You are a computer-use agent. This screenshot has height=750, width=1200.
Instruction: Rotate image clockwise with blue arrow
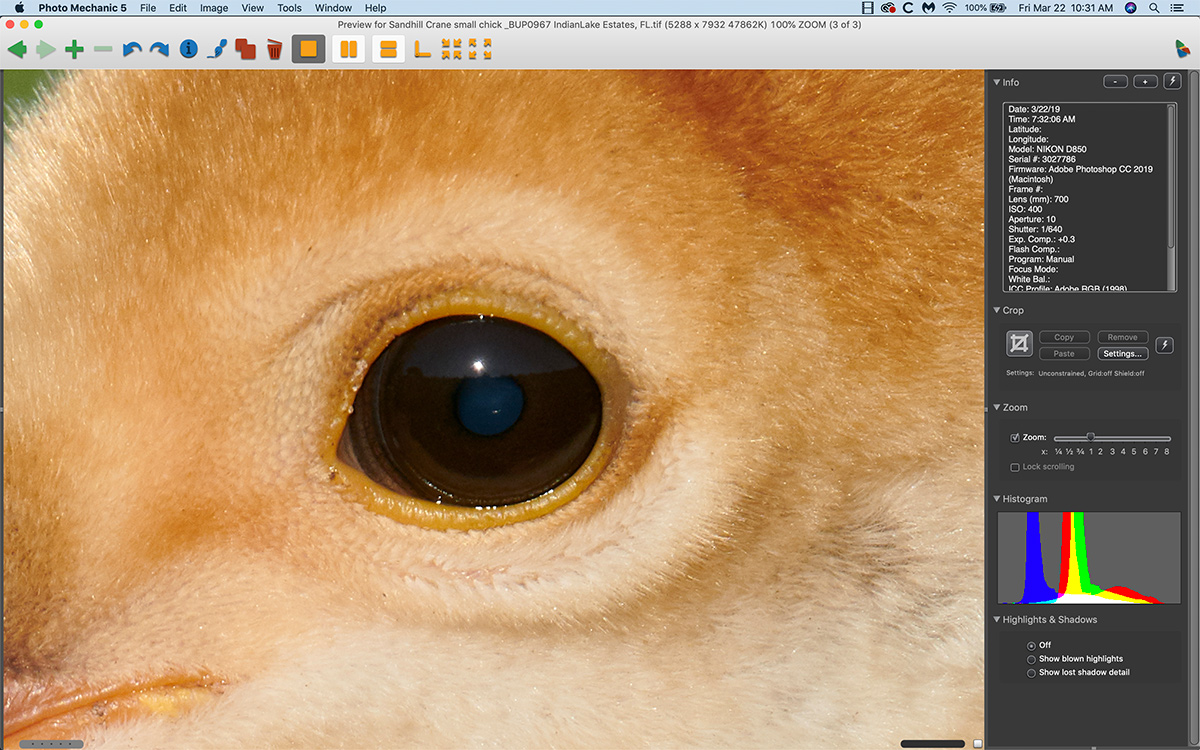(x=159, y=49)
